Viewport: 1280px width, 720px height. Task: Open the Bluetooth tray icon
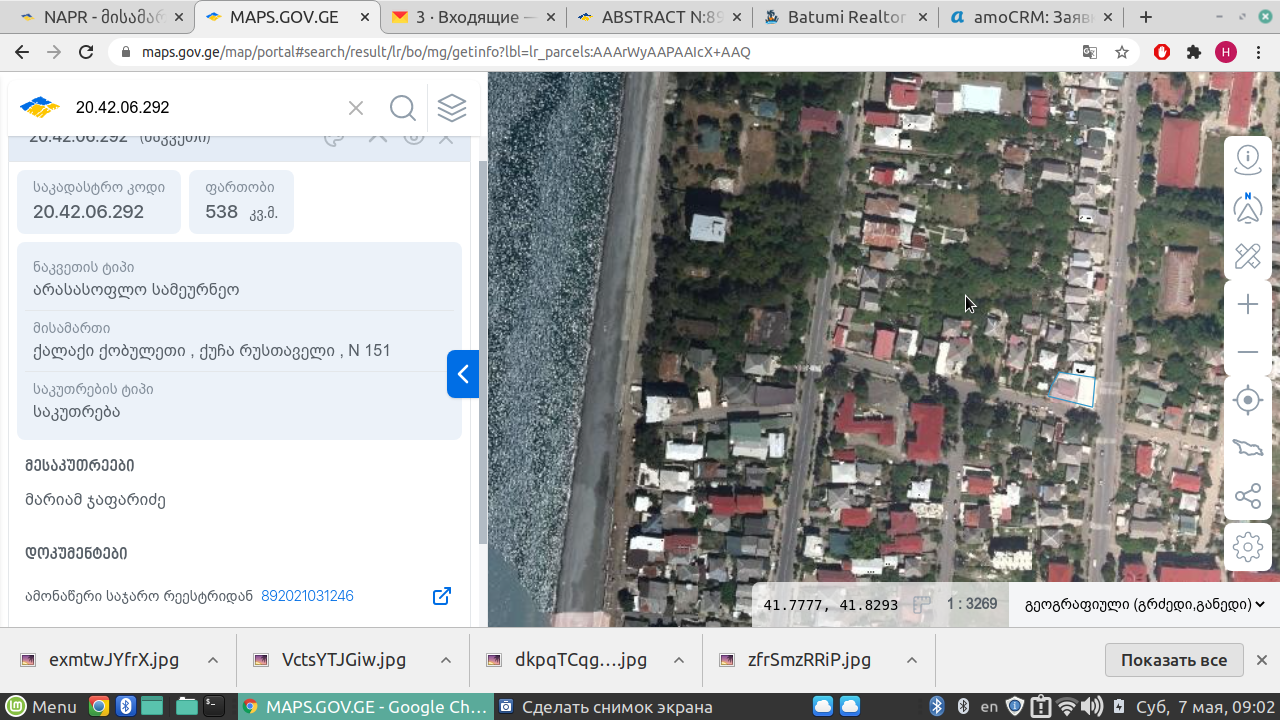tap(937, 706)
